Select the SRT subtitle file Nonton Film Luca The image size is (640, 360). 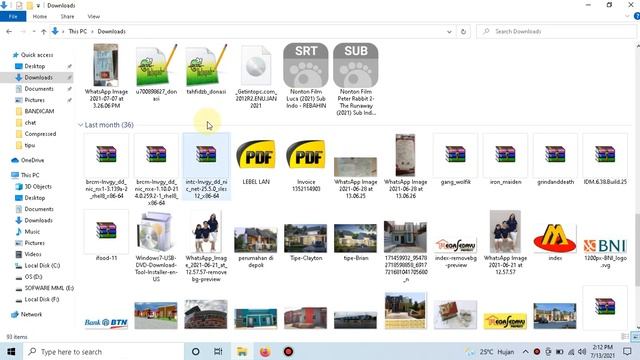(306, 76)
